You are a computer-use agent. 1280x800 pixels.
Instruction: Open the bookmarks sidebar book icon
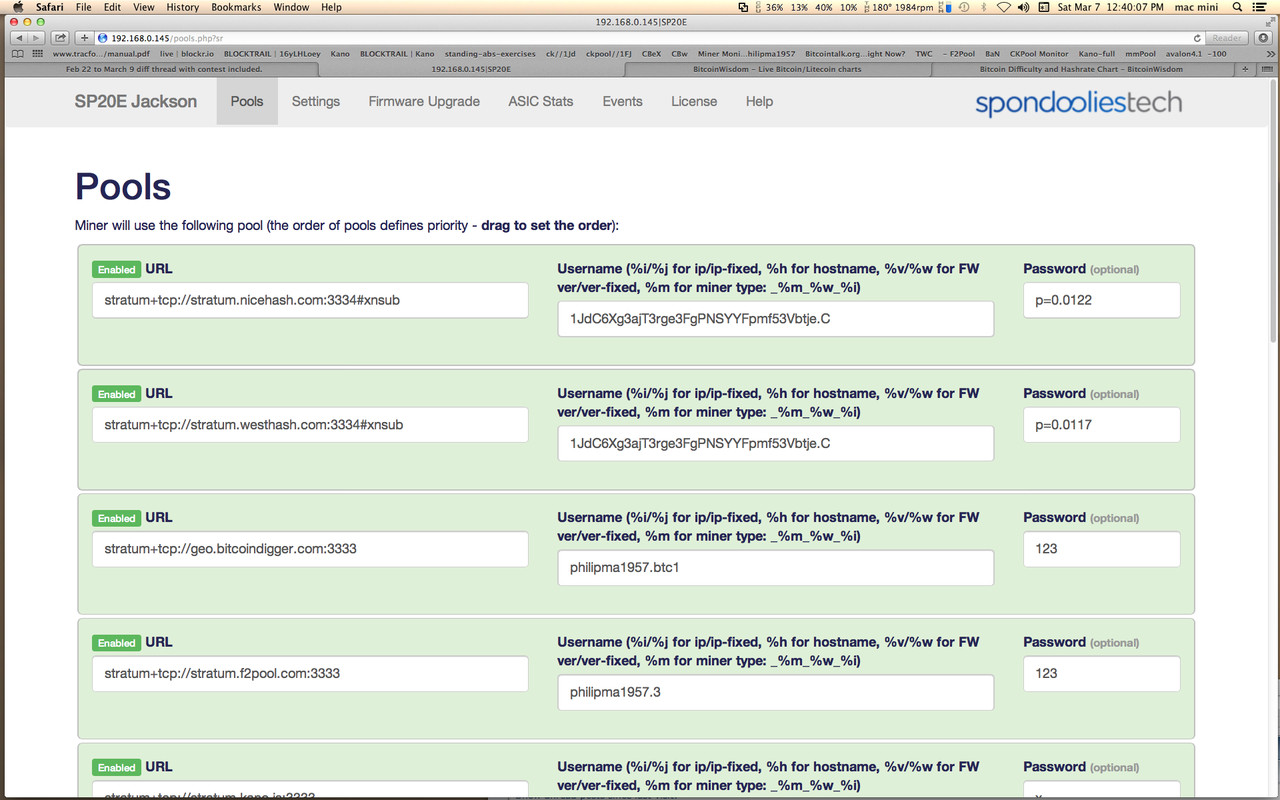[19, 54]
